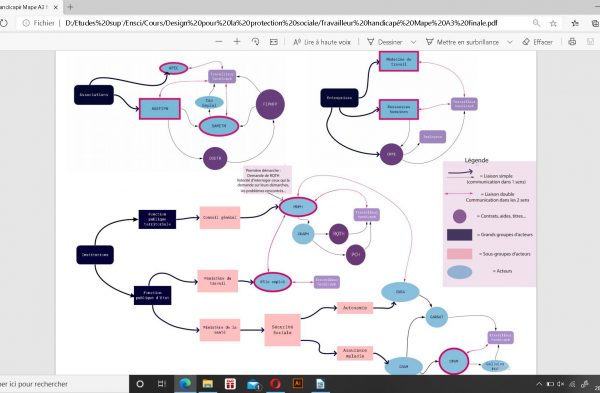Click the PDF file path address field
The width and height of the screenshot is (600, 393).
(x=281, y=23)
